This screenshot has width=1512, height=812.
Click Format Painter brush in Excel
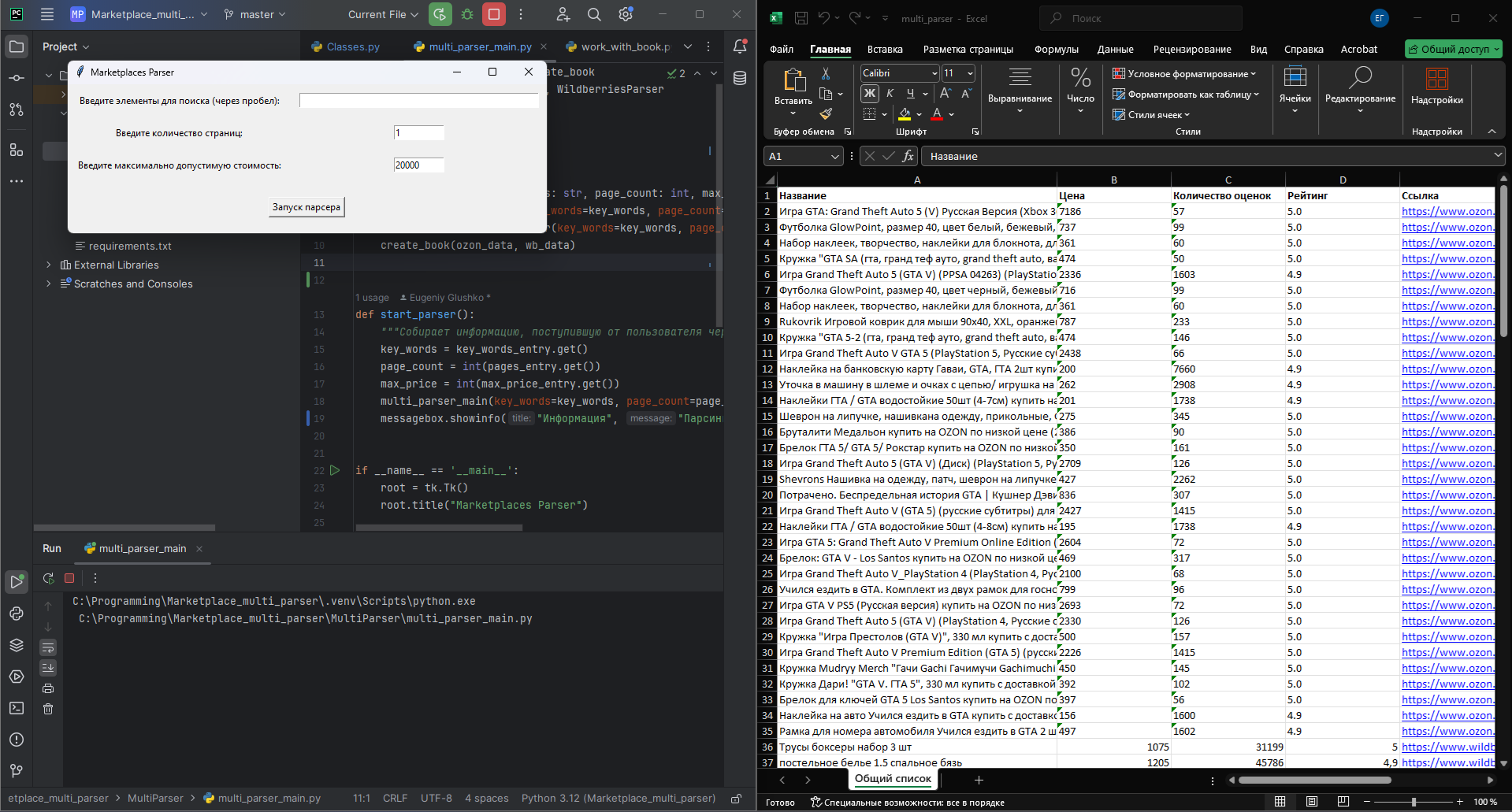click(x=826, y=114)
